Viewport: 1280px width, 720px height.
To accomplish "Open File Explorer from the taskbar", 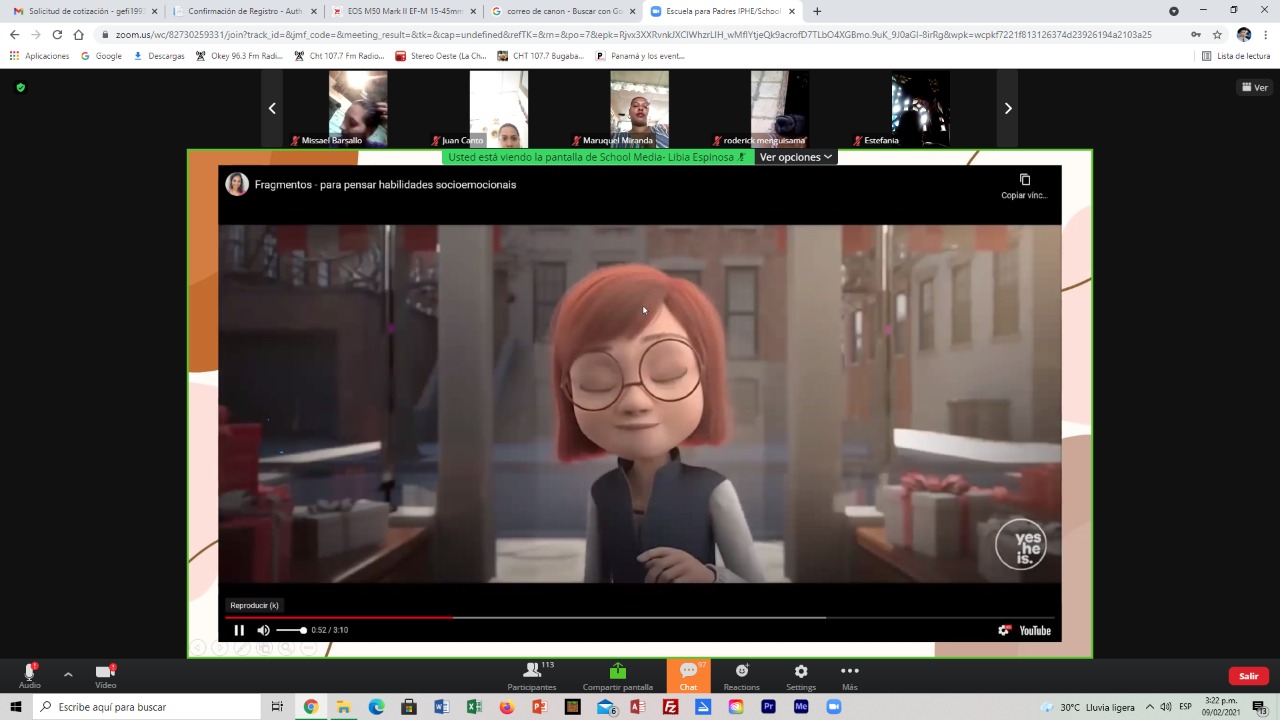I will [343, 707].
